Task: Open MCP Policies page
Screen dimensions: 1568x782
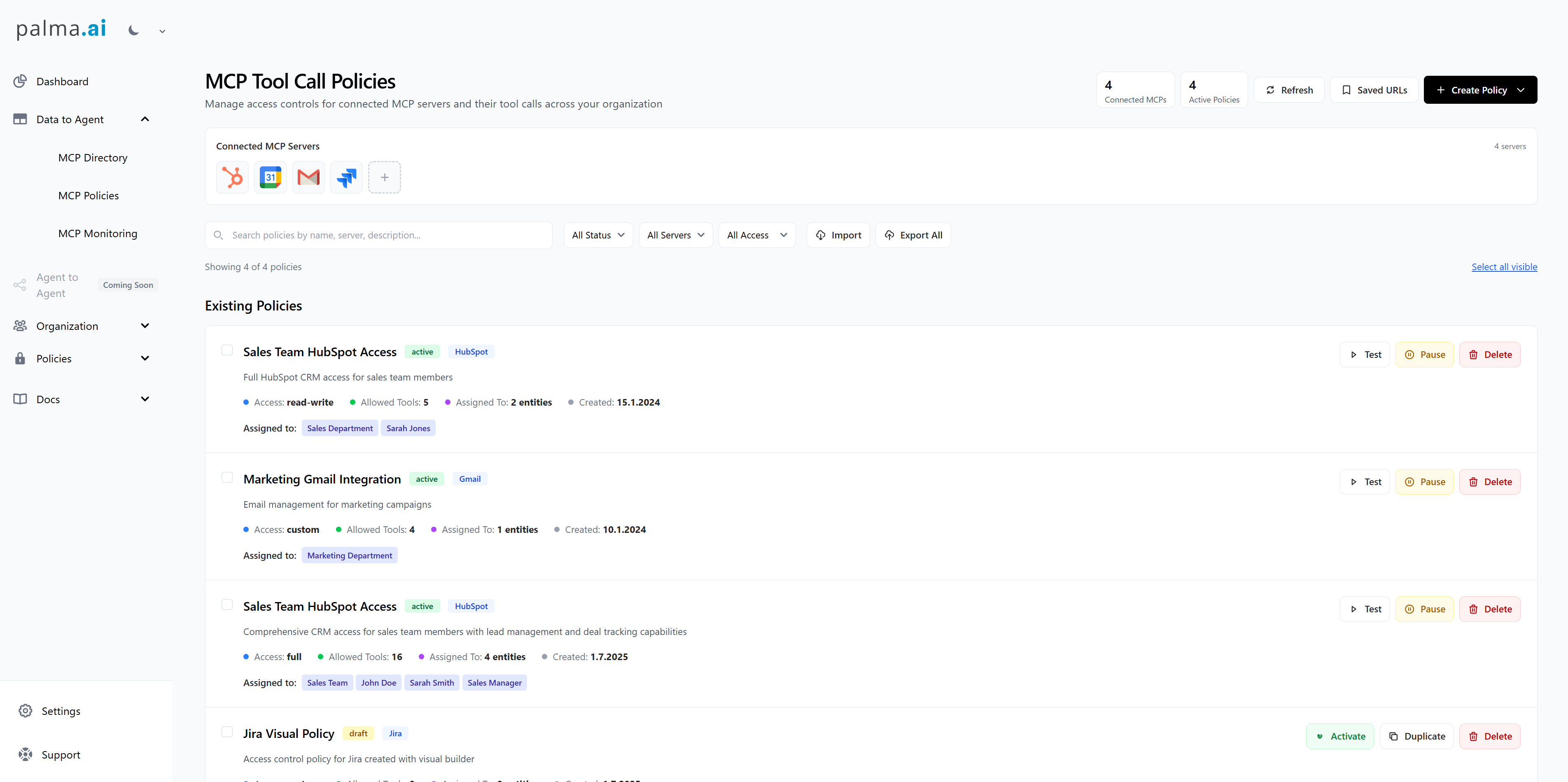Action: pyautogui.click(x=88, y=195)
